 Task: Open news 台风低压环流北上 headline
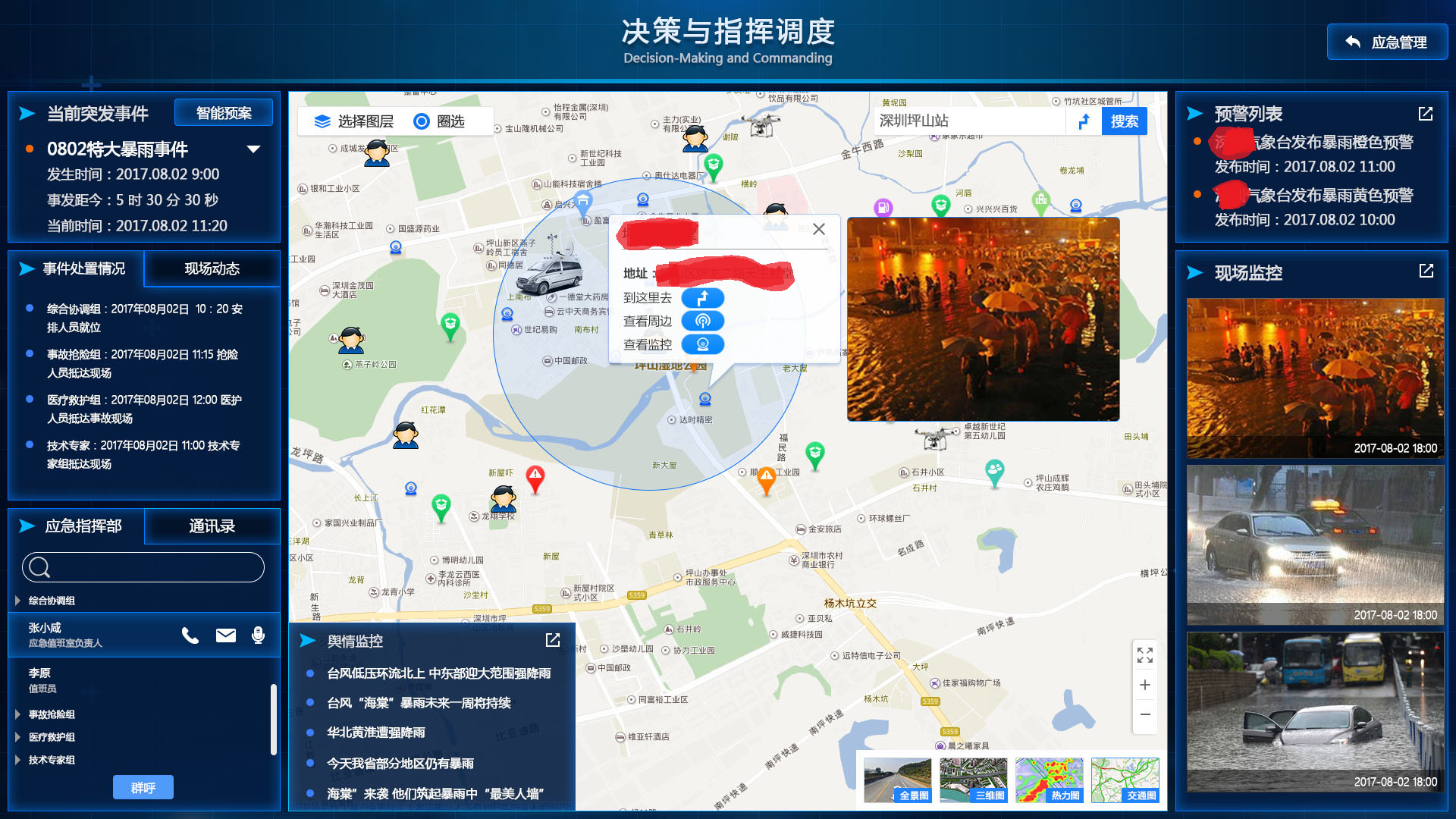point(439,673)
